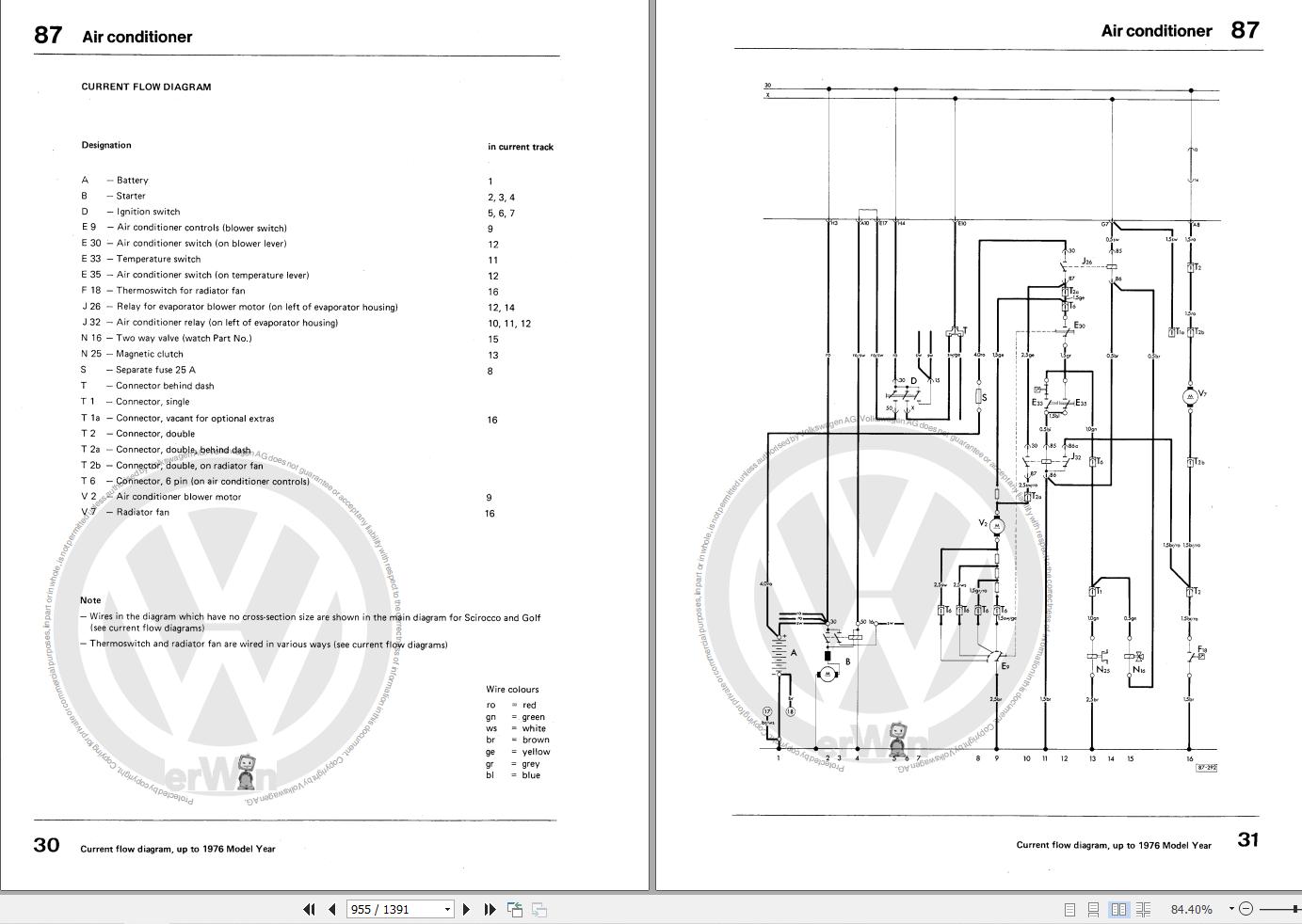The width and height of the screenshot is (1302, 924).
Task: Click the go to previous view icon
Action: (x=515, y=909)
